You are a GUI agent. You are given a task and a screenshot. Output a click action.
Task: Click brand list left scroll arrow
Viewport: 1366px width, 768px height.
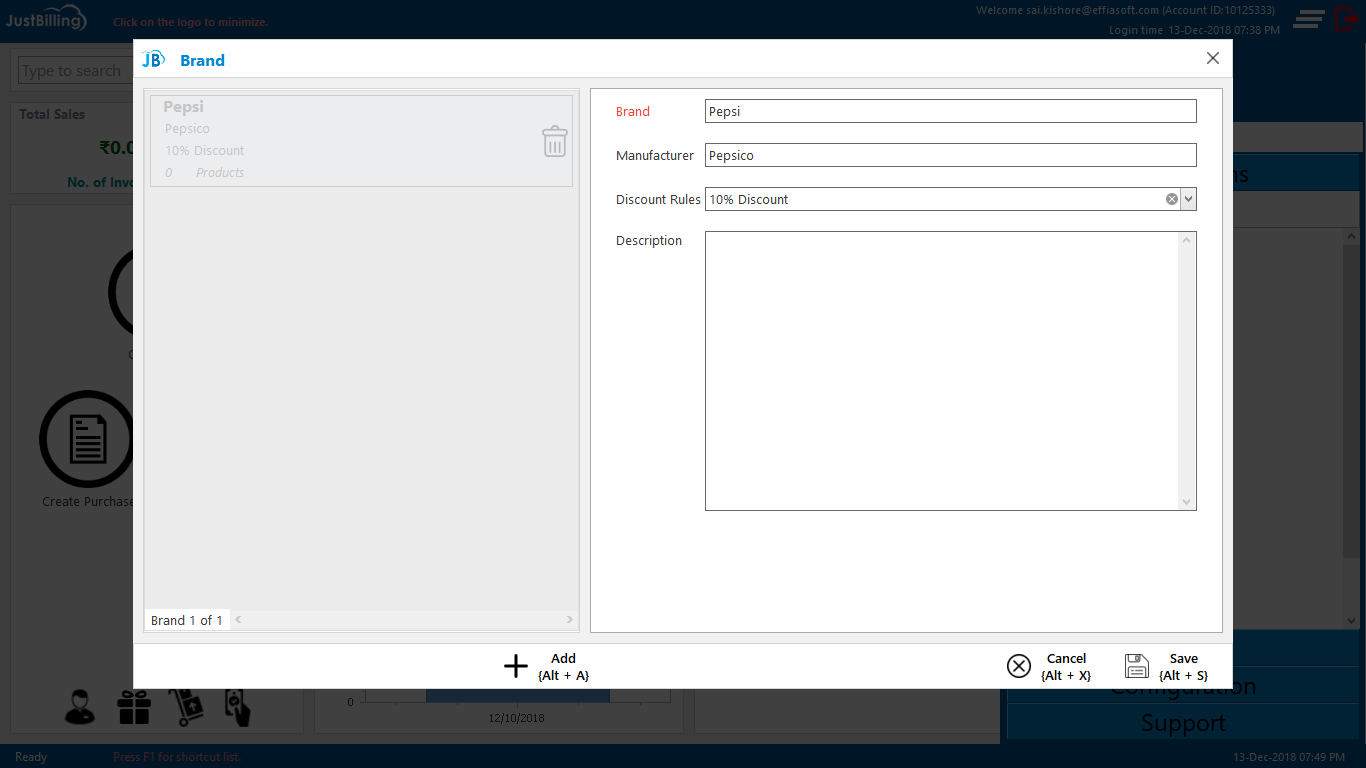coord(238,620)
